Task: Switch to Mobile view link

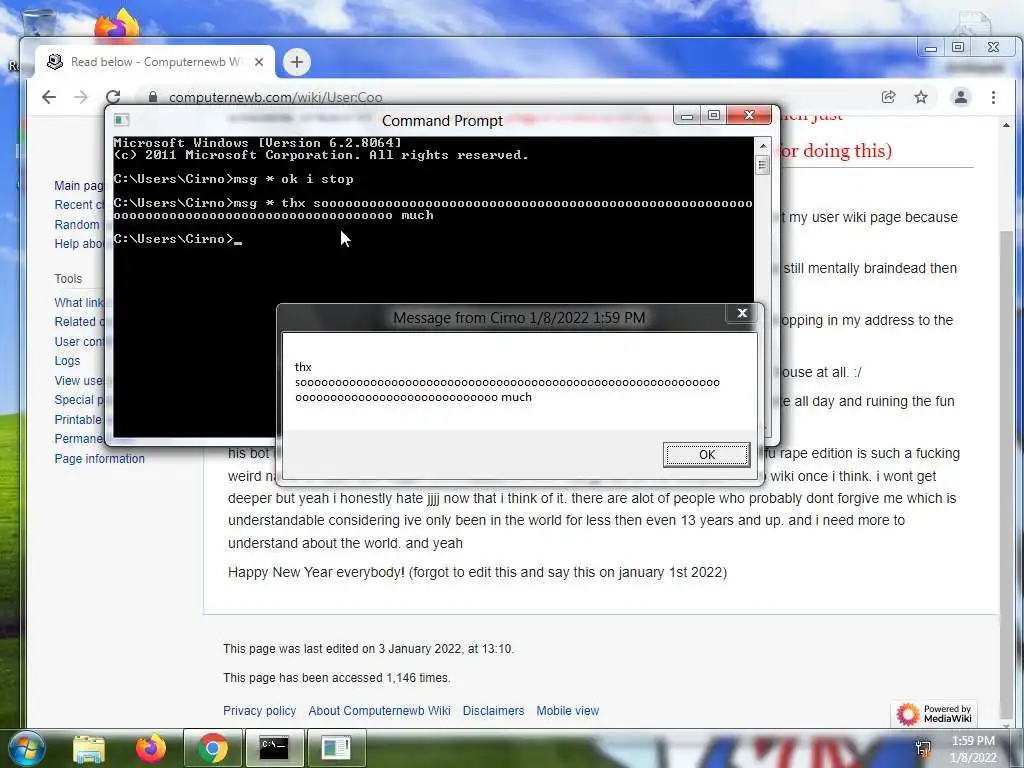Action: tap(568, 711)
